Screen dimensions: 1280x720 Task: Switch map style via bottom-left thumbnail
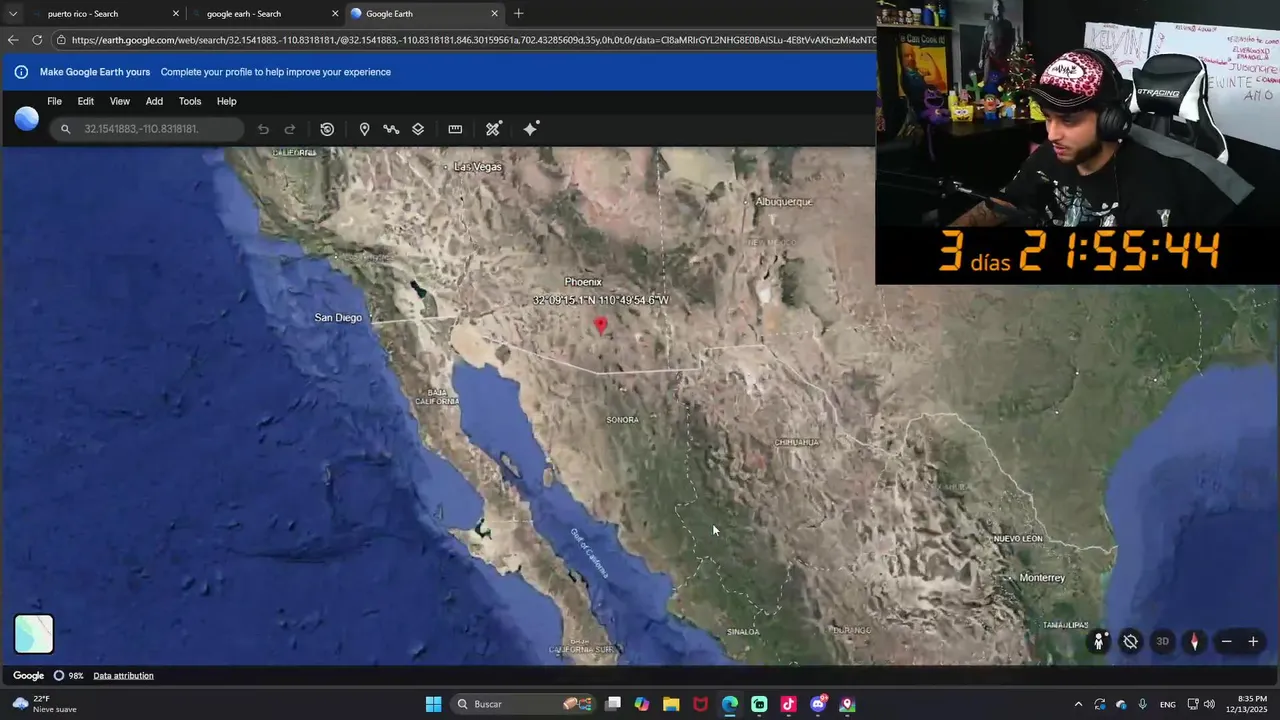click(34, 634)
